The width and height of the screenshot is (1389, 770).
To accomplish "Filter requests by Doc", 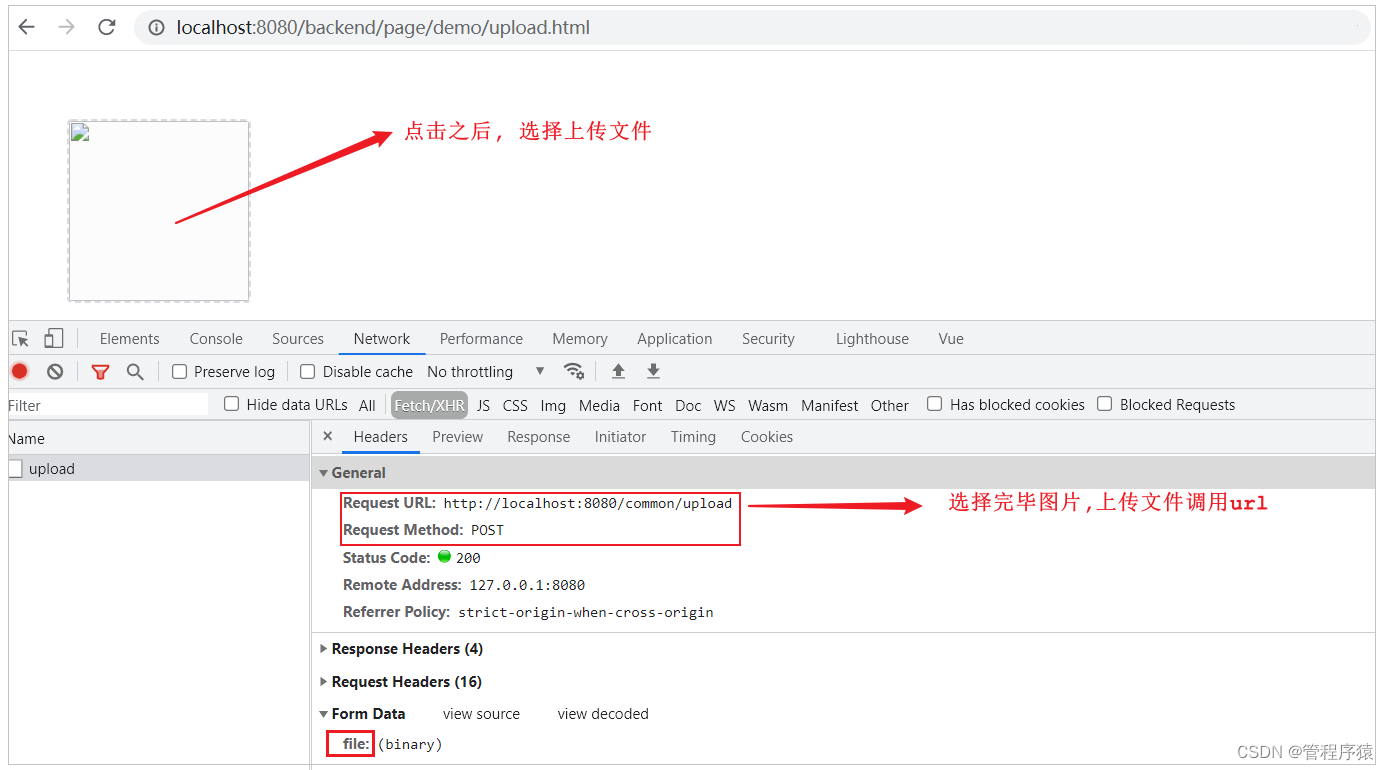I will [x=688, y=405].
